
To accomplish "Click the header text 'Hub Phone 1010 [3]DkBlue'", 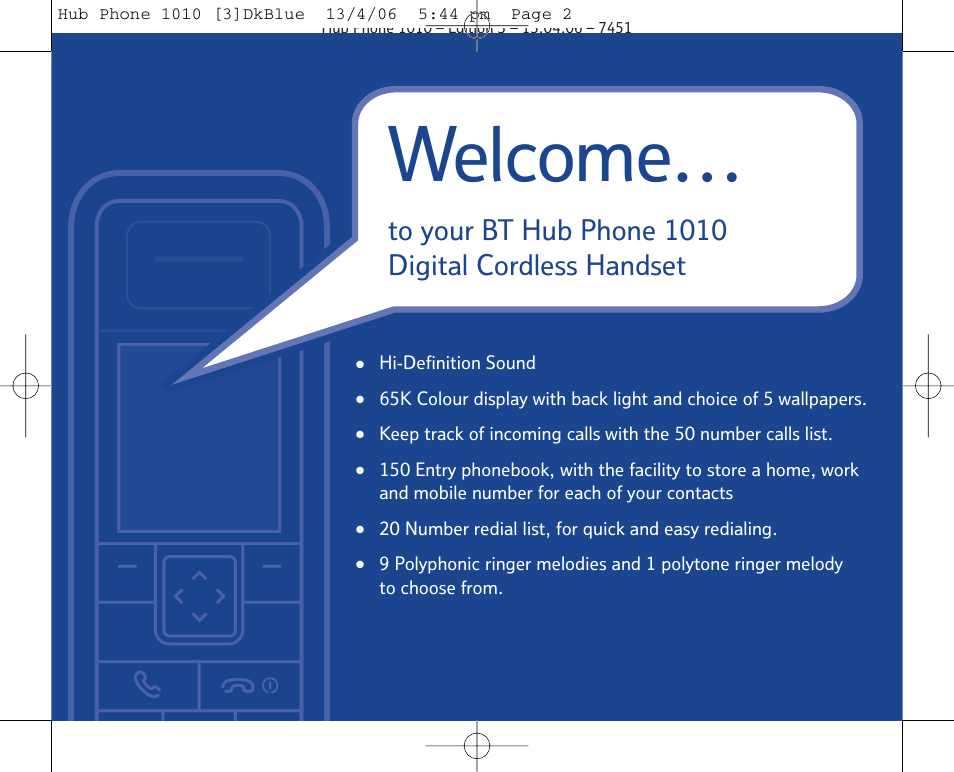I will (x=181, y=14).
